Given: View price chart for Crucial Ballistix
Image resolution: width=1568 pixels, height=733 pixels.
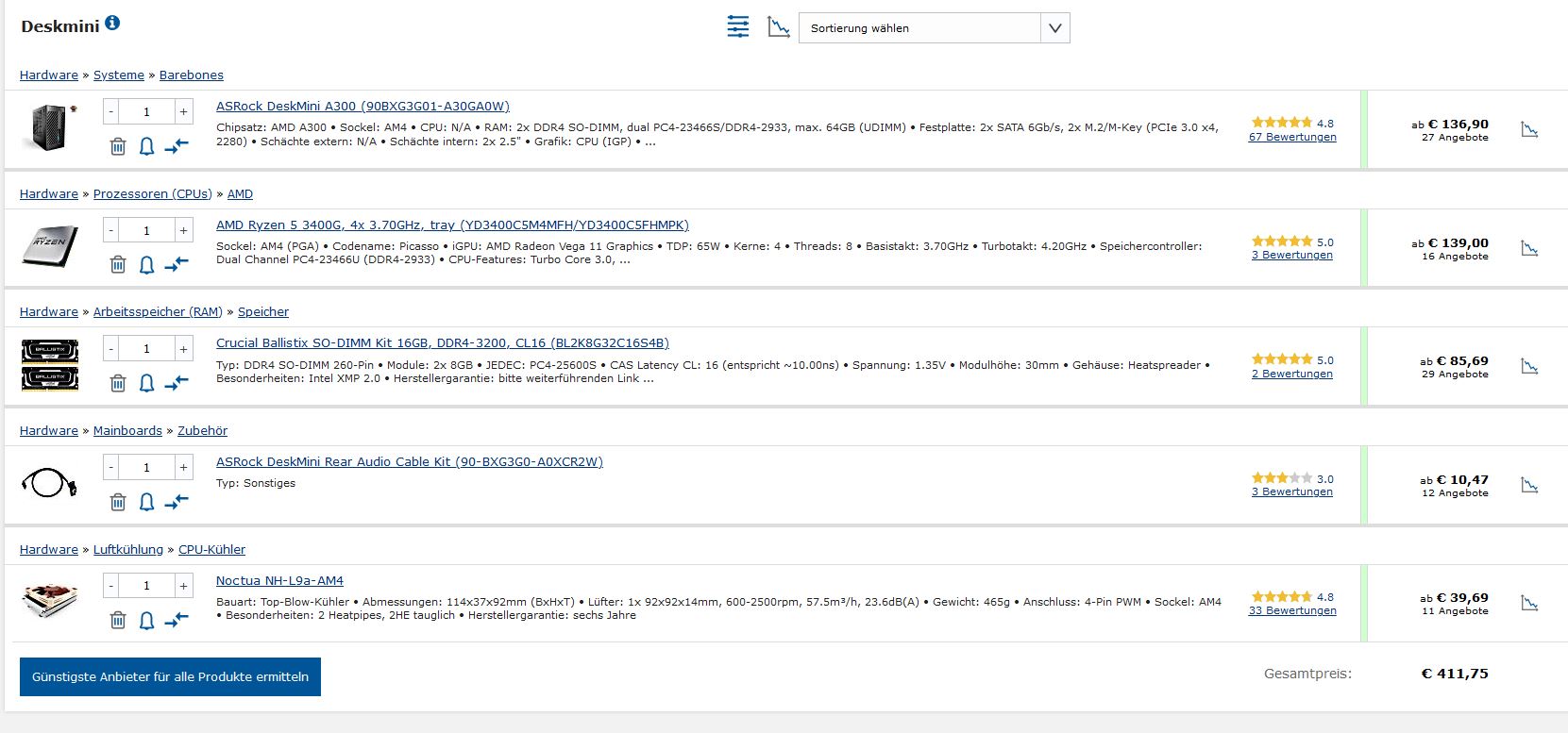Looking at the screenshot, I should (1529, 367).
